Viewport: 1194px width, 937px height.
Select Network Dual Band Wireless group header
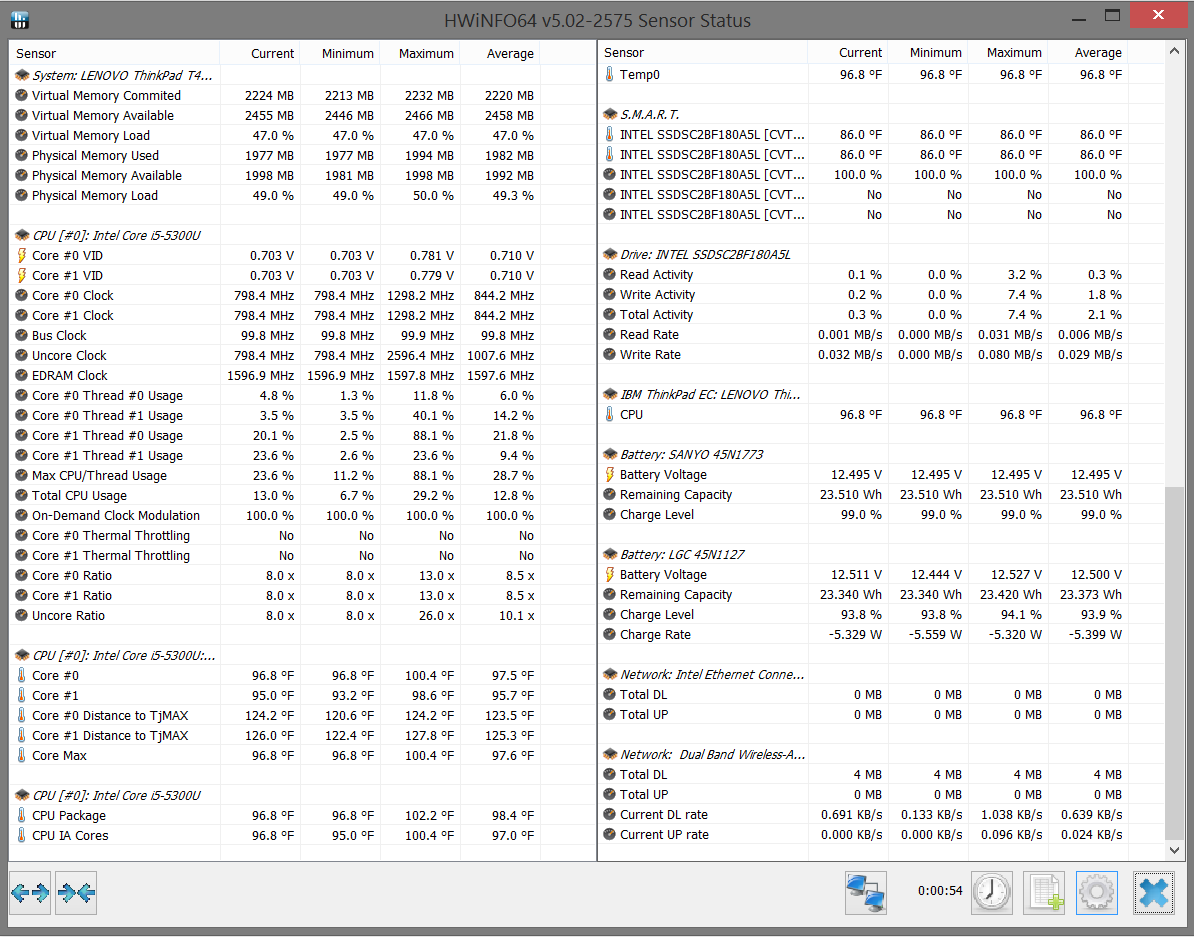[x=881, y=754]
